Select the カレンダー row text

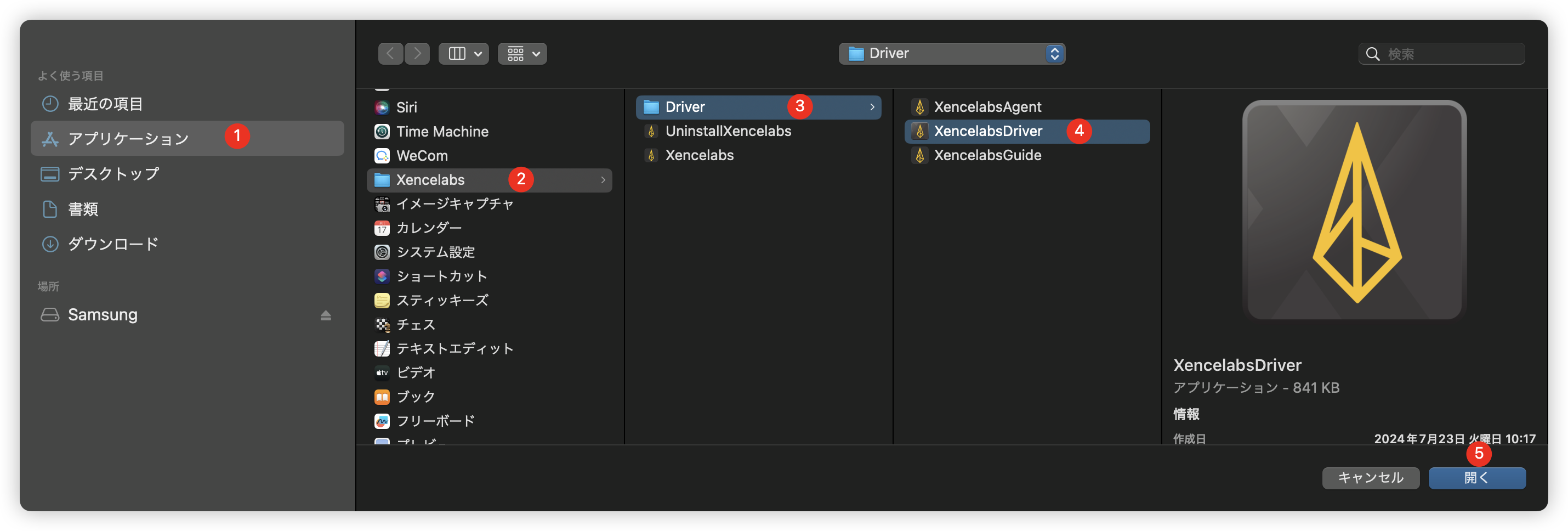429,228
